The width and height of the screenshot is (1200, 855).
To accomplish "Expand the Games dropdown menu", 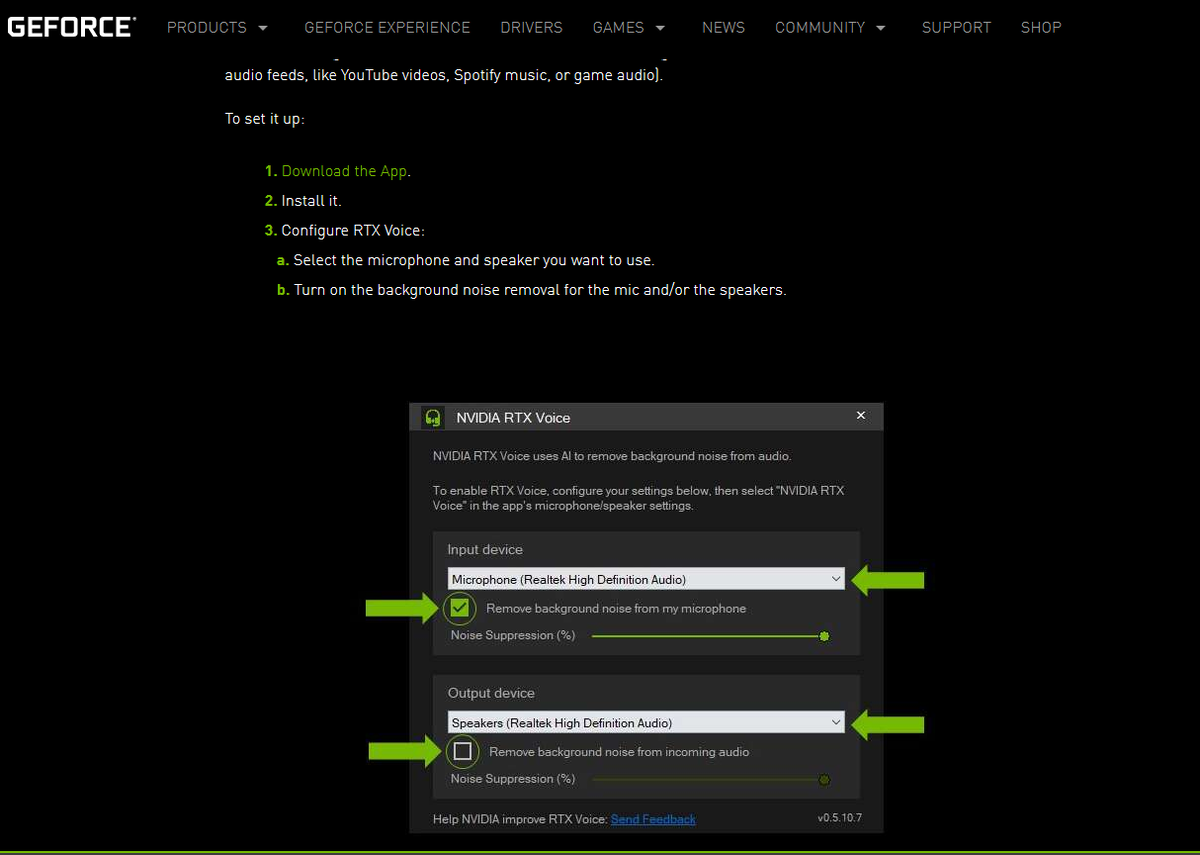I will tap(629, 28).
